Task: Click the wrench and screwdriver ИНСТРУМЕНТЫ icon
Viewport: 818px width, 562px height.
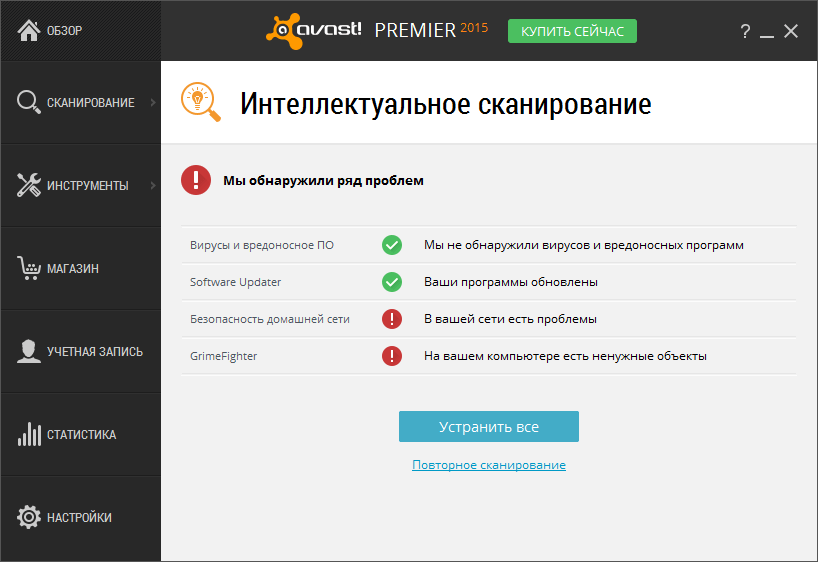Action: 28,185
